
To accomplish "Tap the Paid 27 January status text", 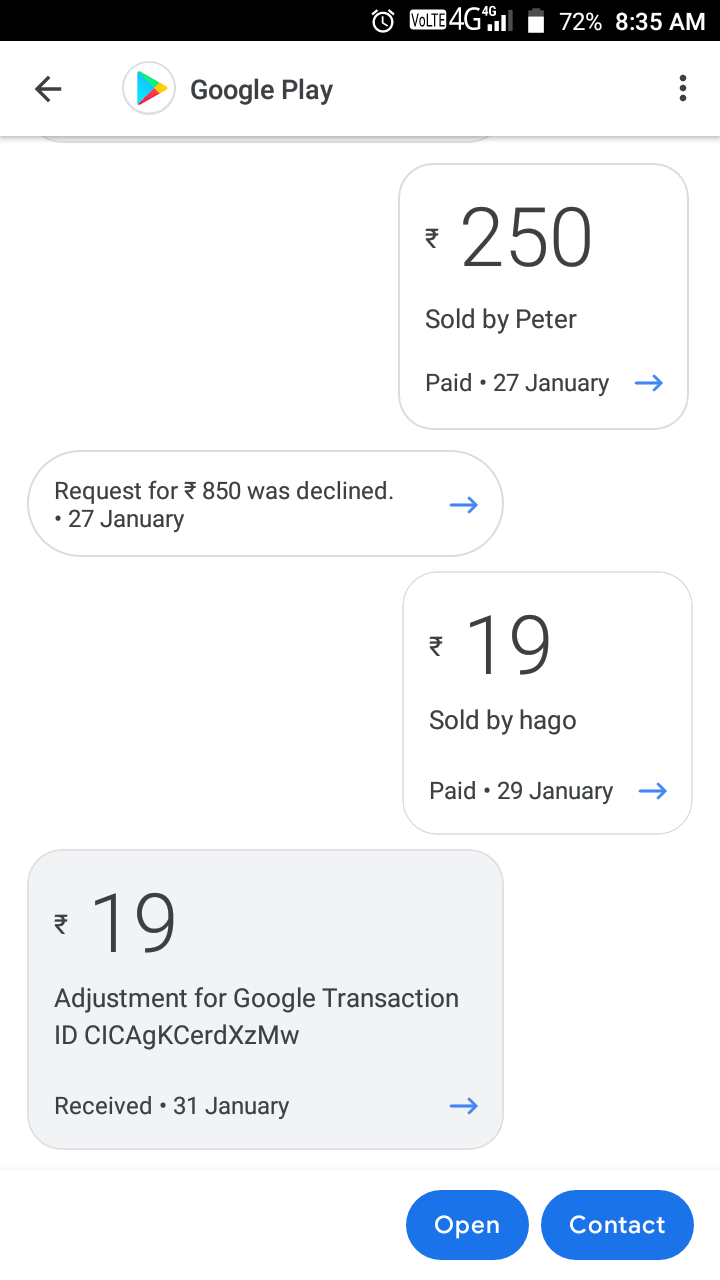I will [x=517, y=383].
